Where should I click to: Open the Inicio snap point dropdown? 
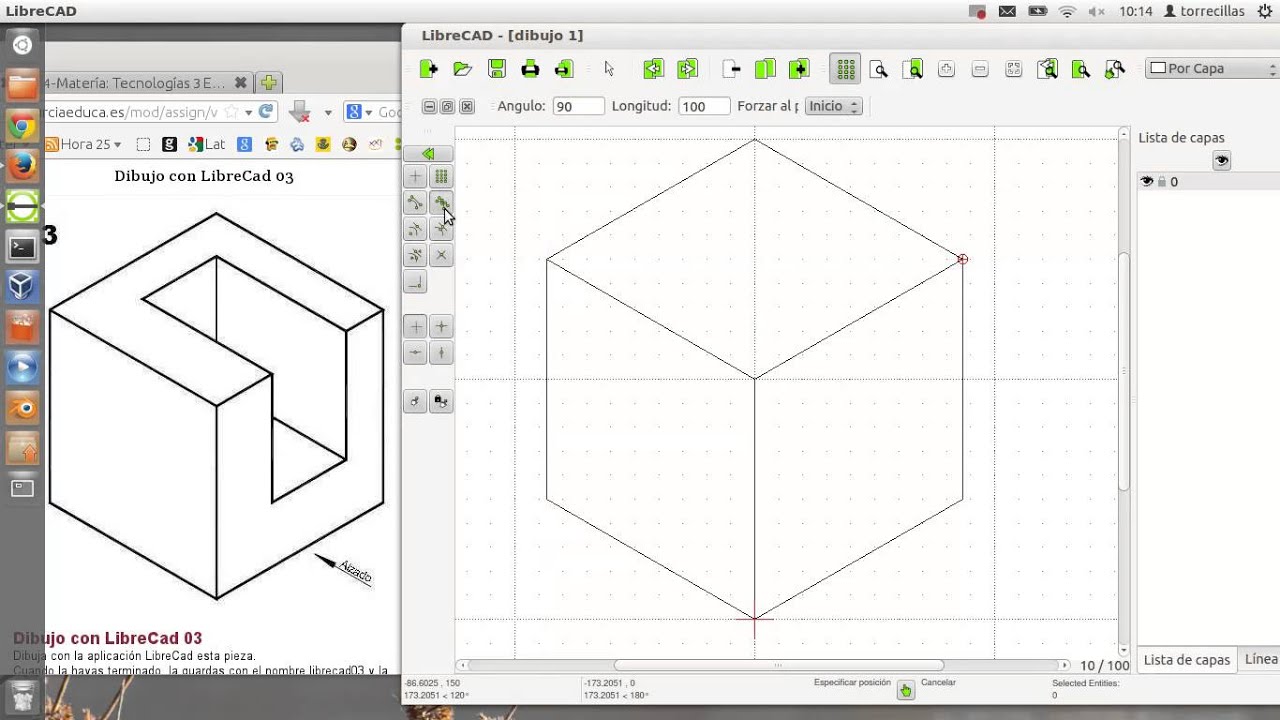coord(833,106)
